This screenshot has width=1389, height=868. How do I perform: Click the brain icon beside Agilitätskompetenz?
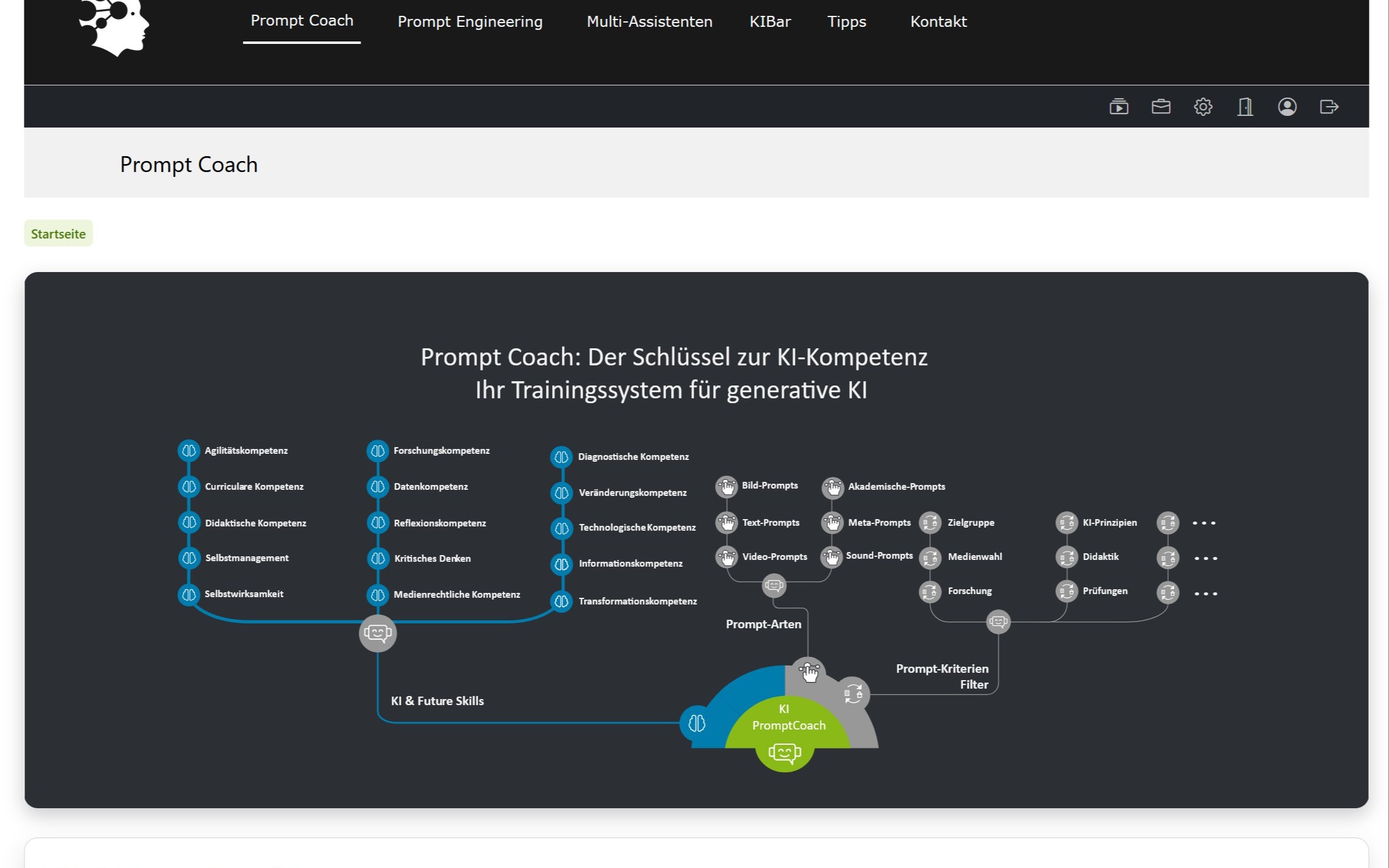[x=189, y=451]
